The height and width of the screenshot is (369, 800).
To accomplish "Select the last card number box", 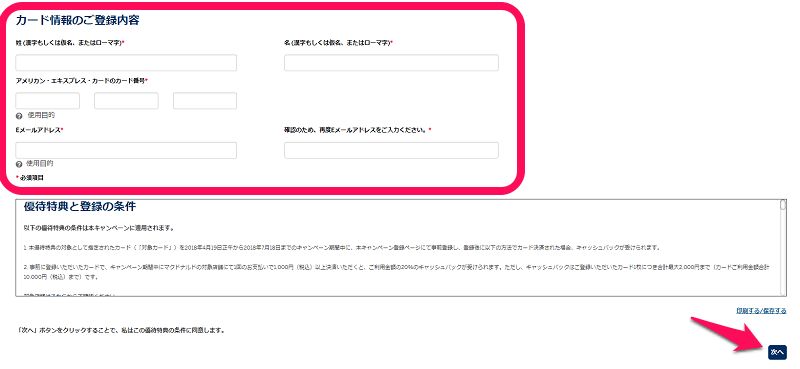I will coord(205,101).
